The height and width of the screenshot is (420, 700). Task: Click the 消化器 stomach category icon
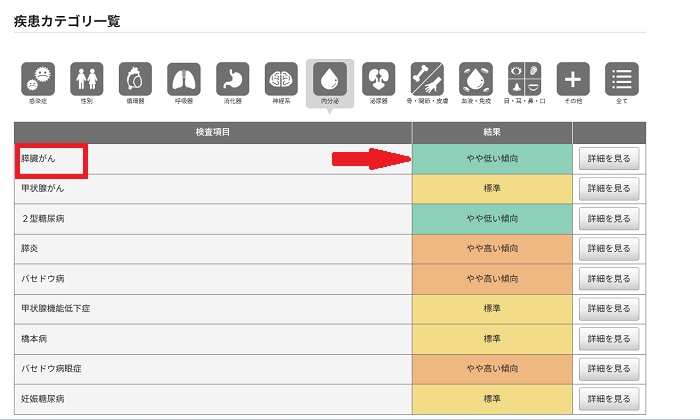click(233, 79)
